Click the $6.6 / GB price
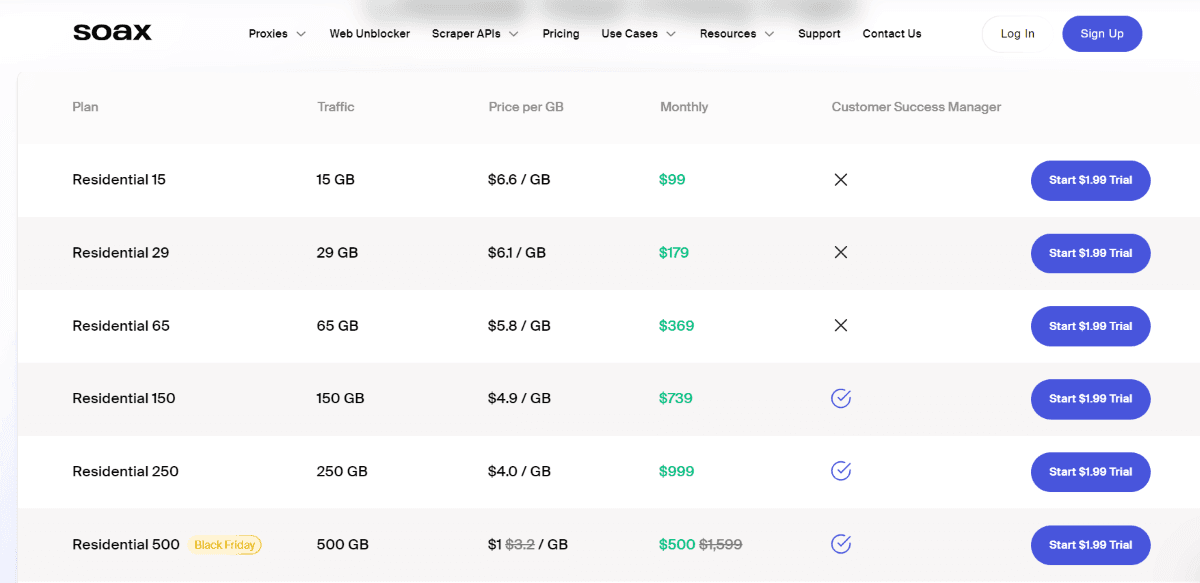Screen dimensions: 1200x583 click(519, 180)
